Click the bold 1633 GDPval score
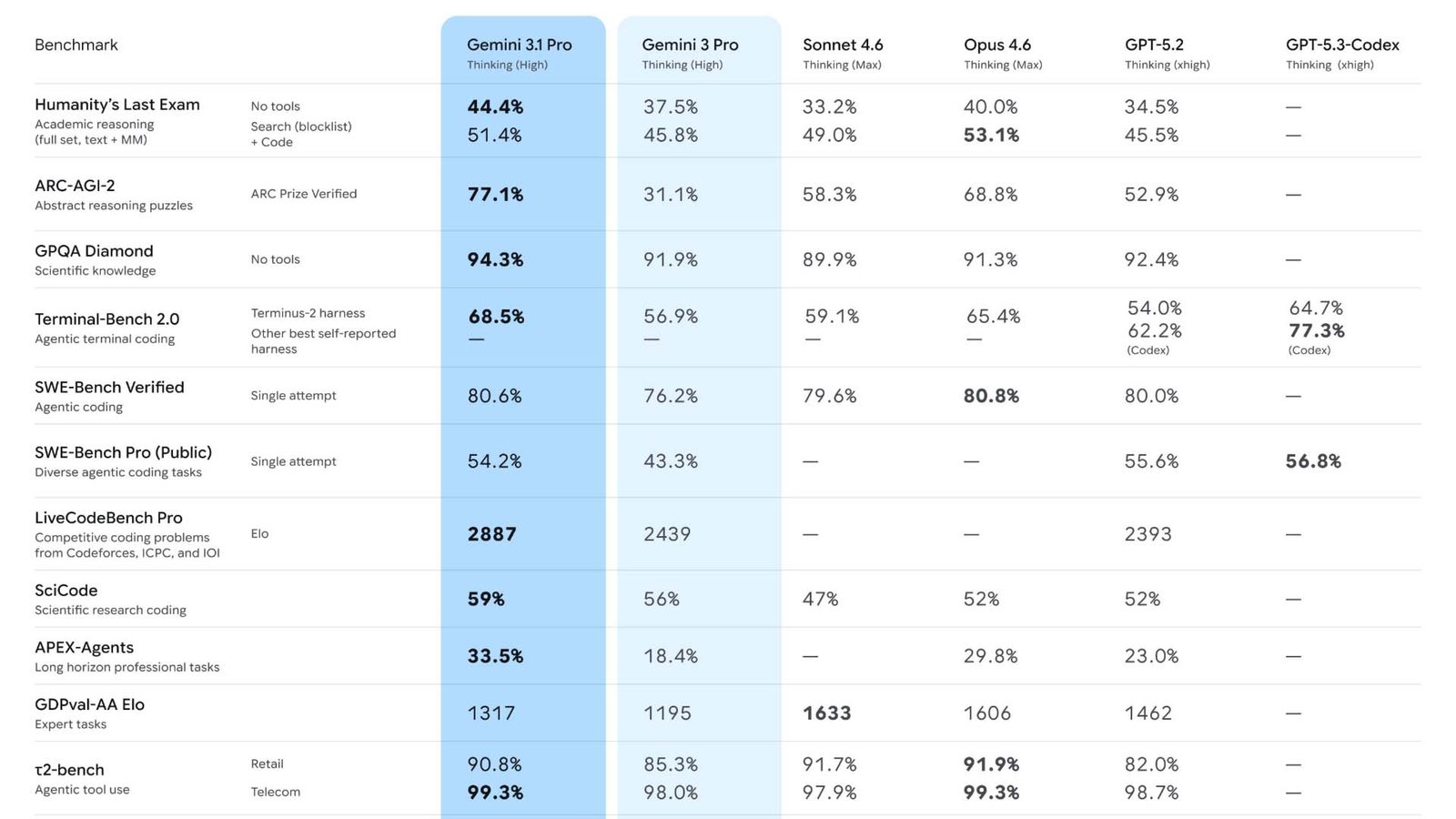 [826, 713]
